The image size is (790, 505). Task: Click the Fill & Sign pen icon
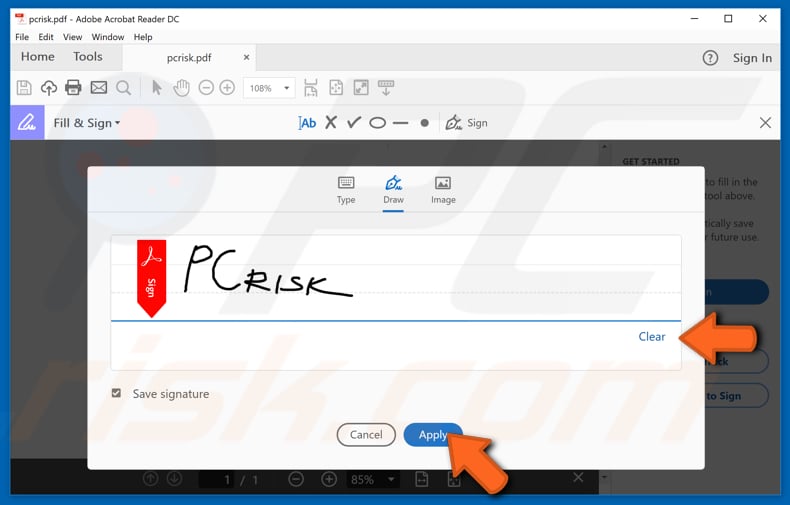coord(27,122)
